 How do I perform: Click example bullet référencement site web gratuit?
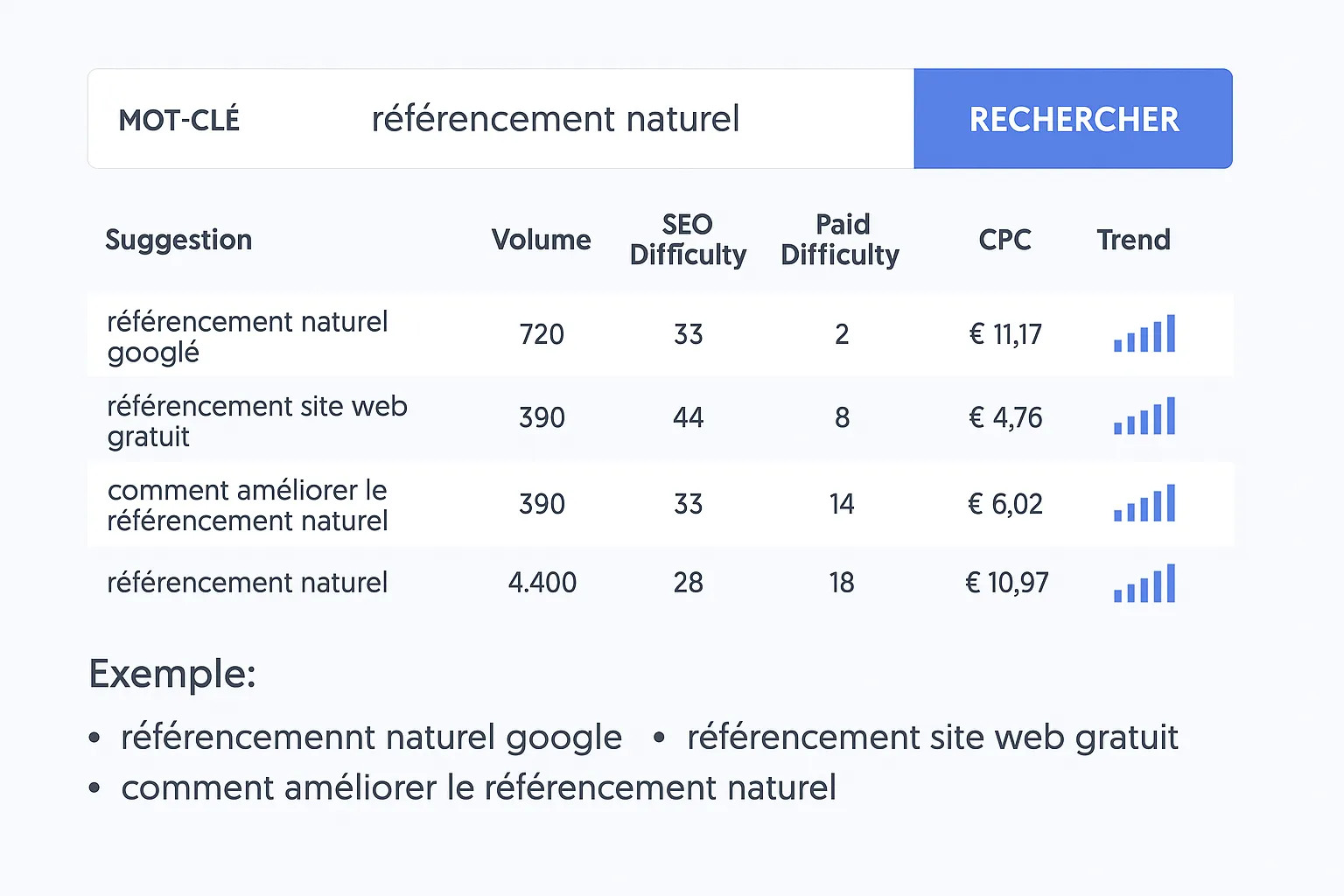pyautogui.click(x=933, y=738)
